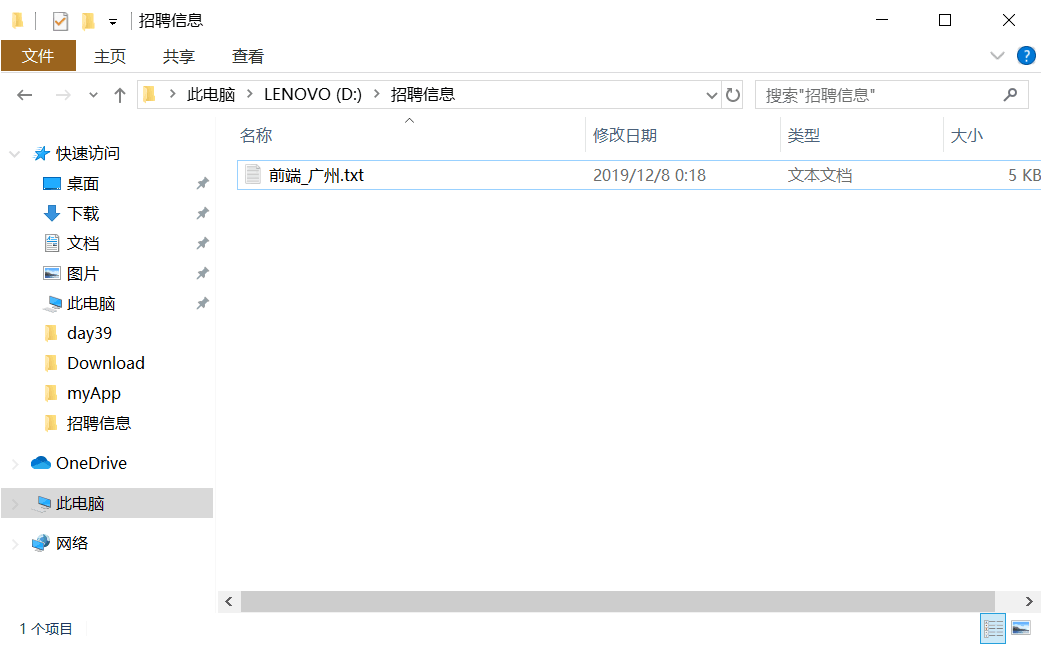This screenshot has width=1042, height=645.
Task: Open 桌面 in quick access
Action: pyautogui.click(x=82, y=183)
